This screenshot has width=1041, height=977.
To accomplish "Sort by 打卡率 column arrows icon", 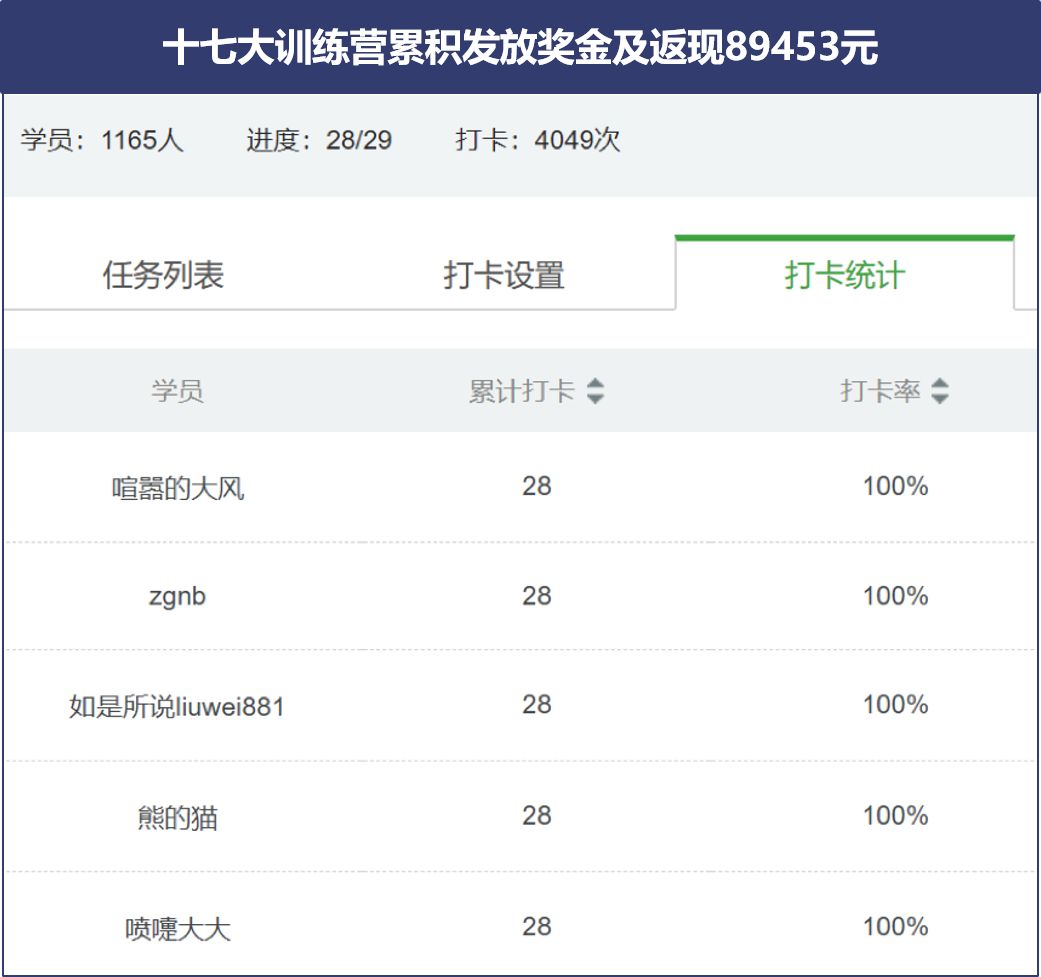I will tap(939, 391).
